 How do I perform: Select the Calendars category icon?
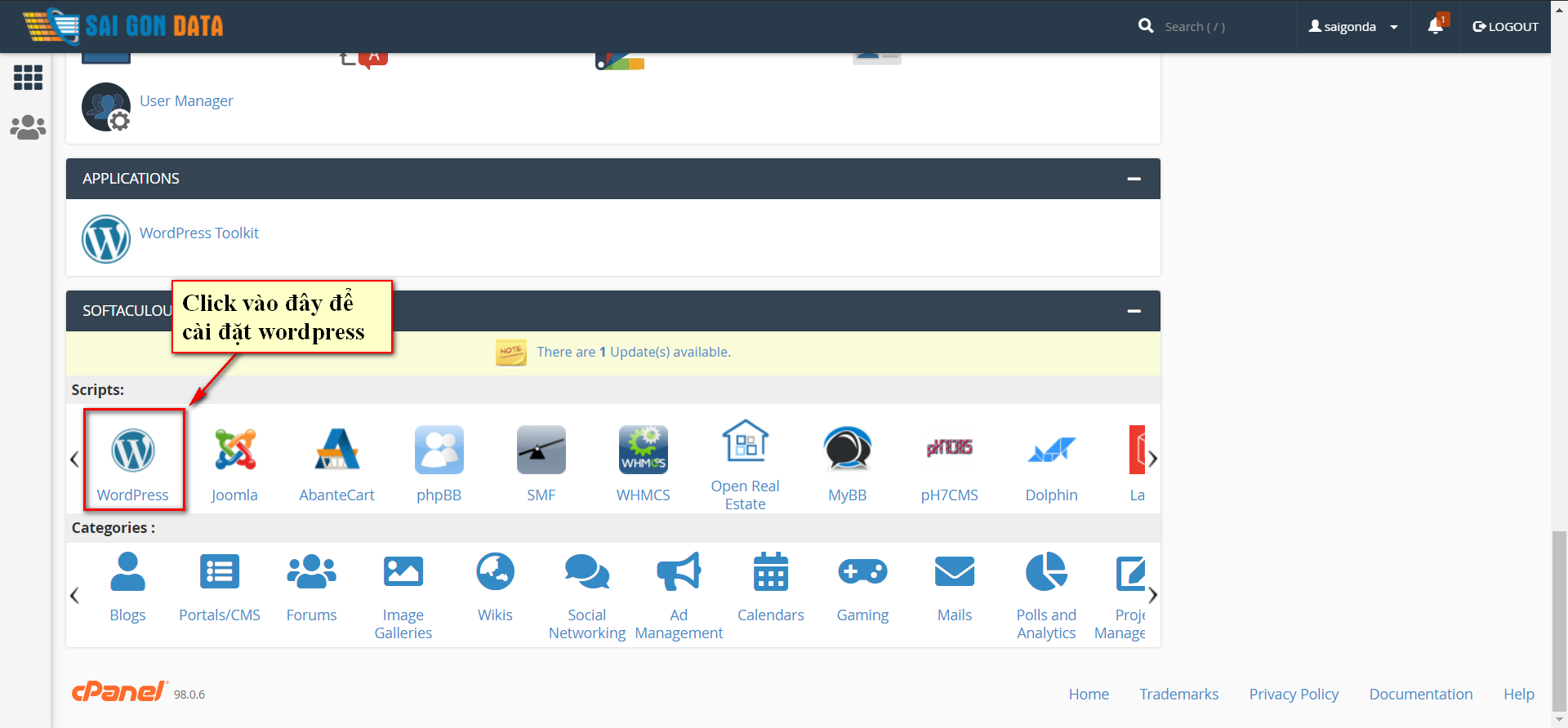tap(771, 571)
